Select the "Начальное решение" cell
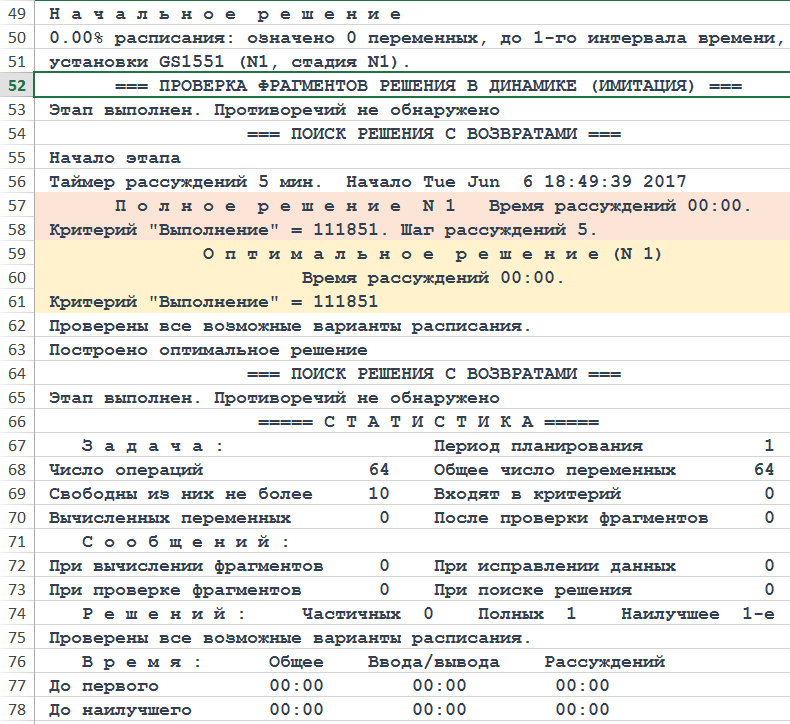The width and height of the screenshot is (790, 724). [x=226, y=14]
